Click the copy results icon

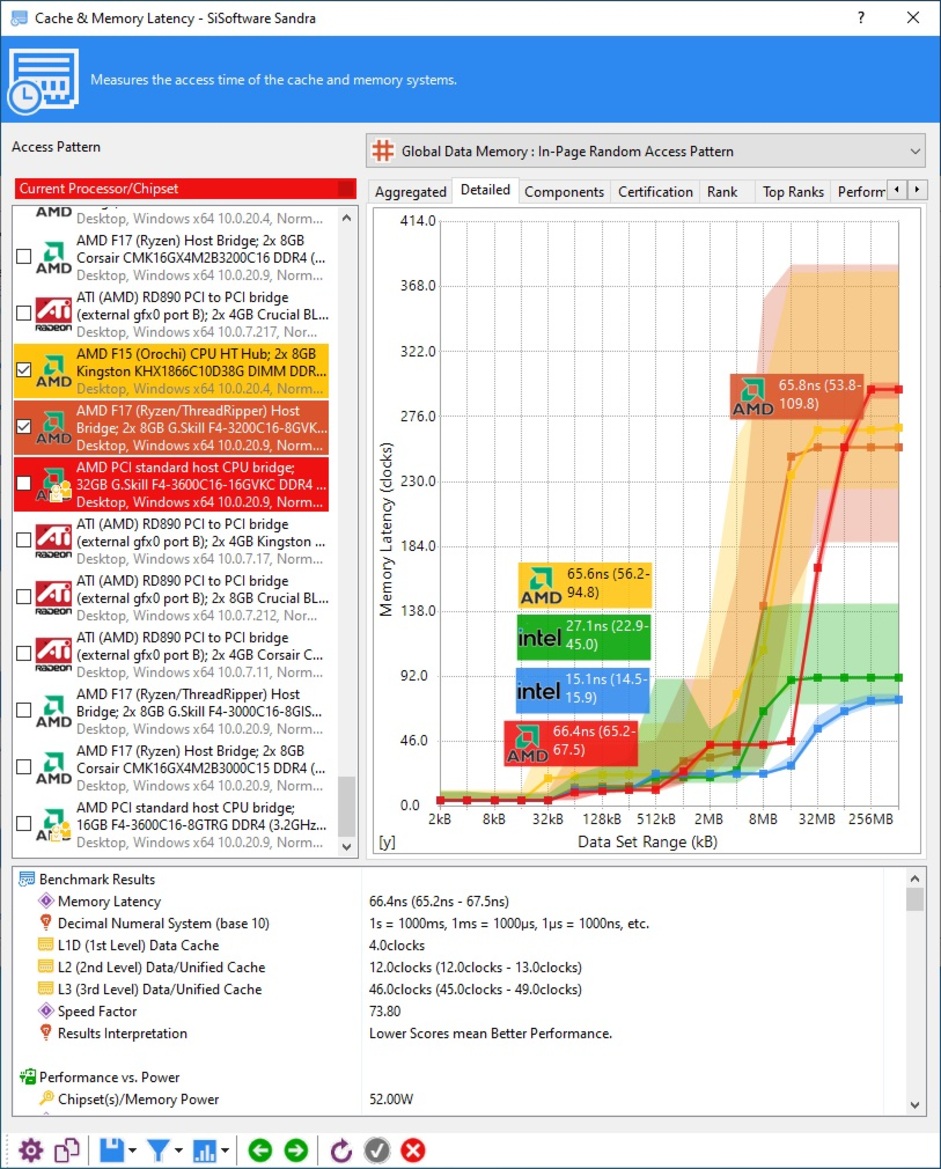(67, 1150)
